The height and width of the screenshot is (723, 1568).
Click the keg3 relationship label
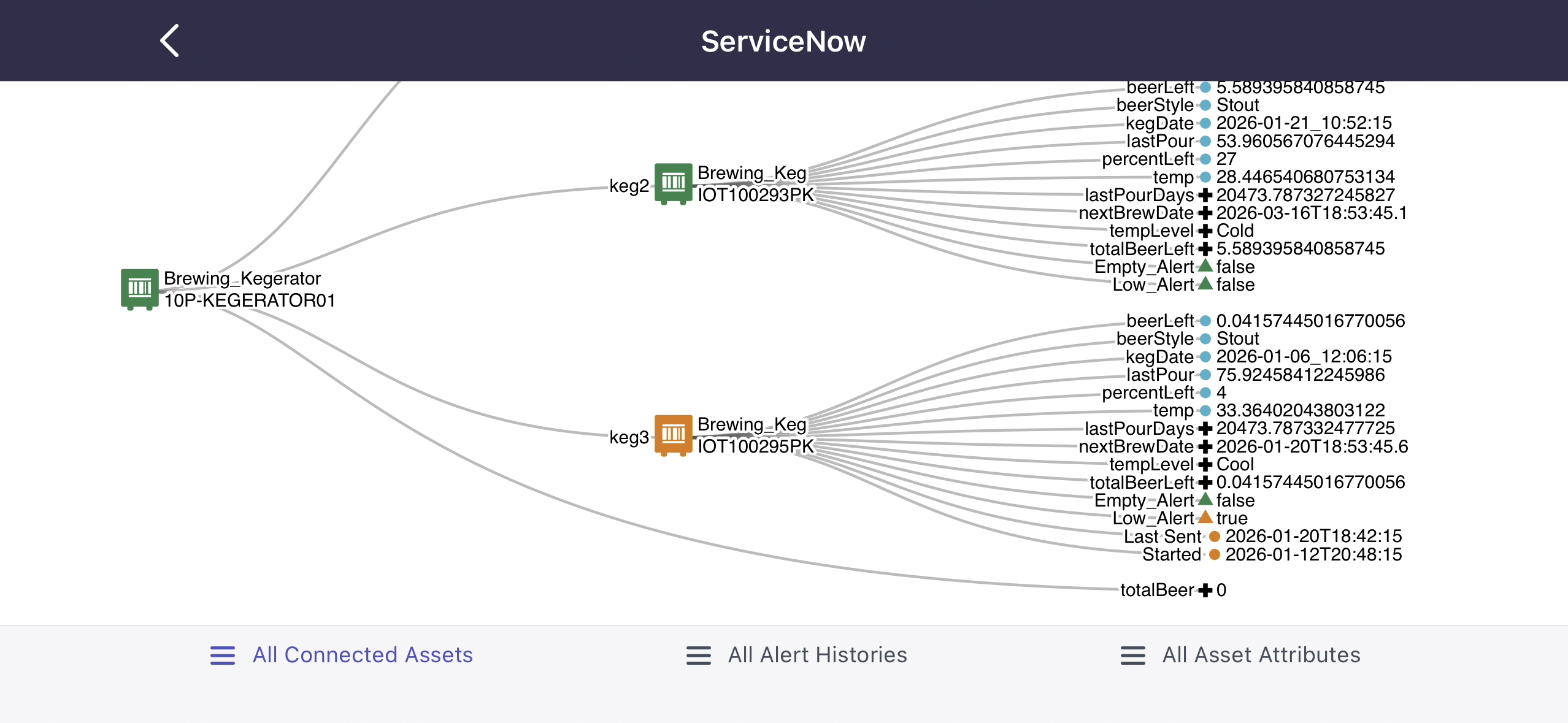pyautogui.click(x=629, y=437)
